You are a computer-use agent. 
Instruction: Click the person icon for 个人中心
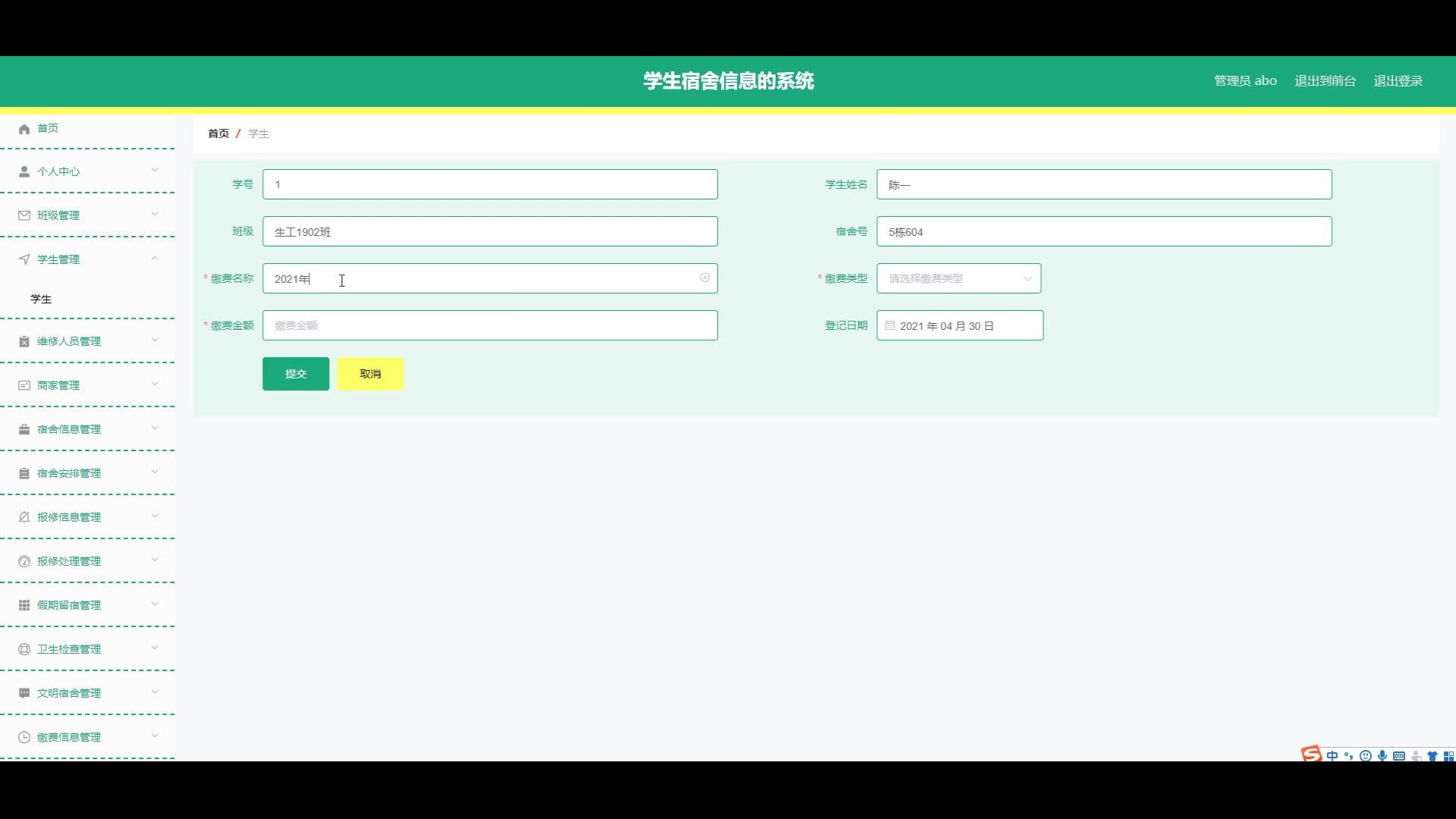point(24,171)
